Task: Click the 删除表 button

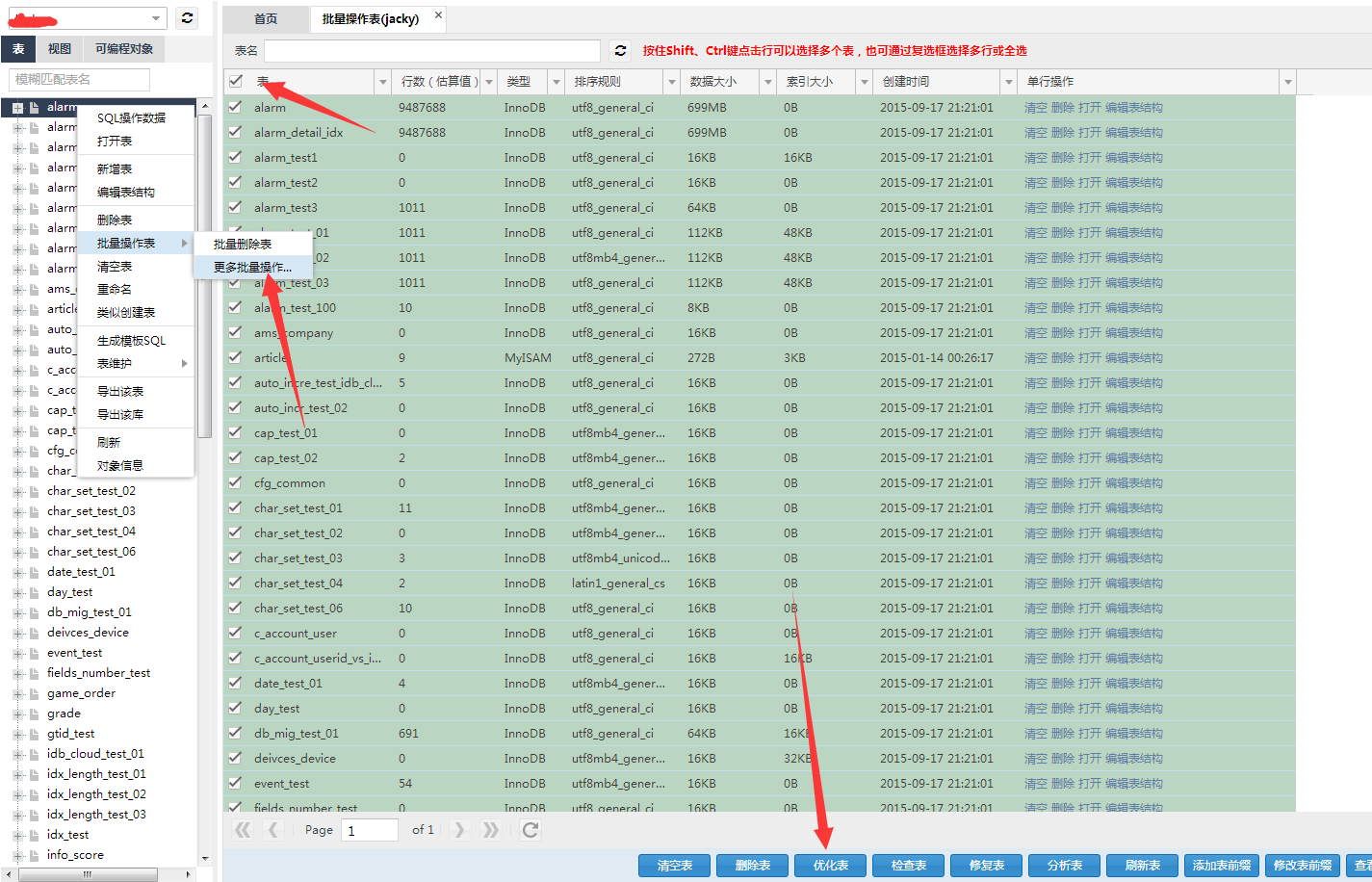Action: tap(752, 866)
